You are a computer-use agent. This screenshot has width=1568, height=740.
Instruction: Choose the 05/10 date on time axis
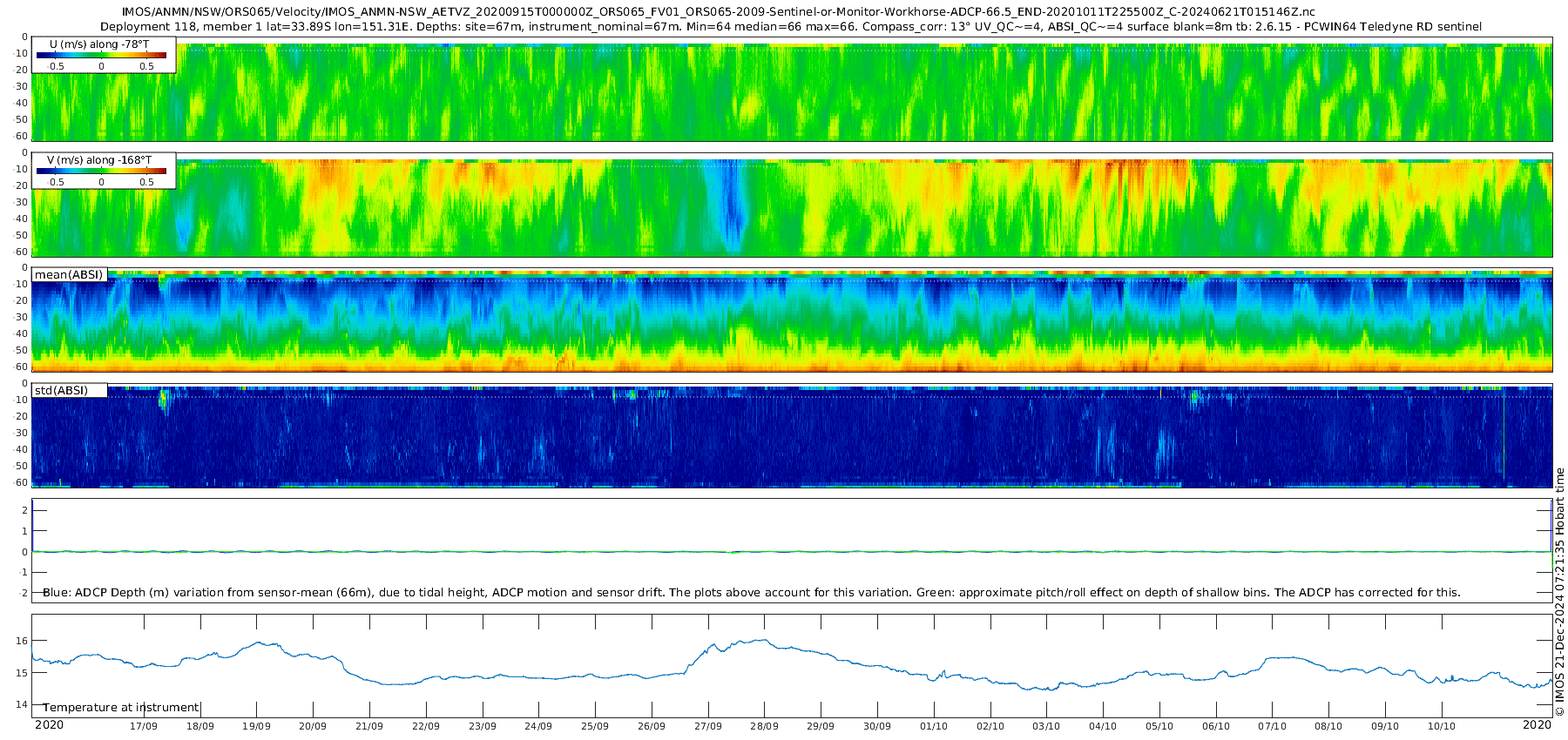tap(1159, 726)
